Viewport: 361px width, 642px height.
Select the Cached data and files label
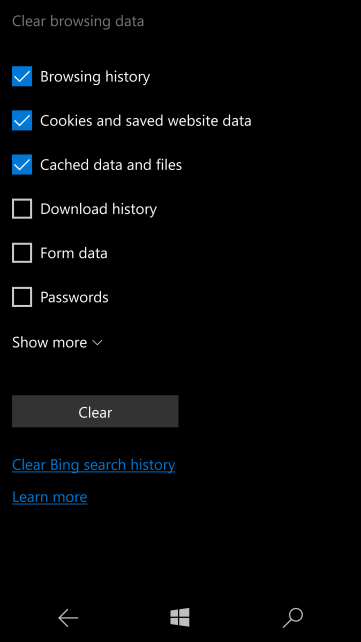(x=111, y=165)
